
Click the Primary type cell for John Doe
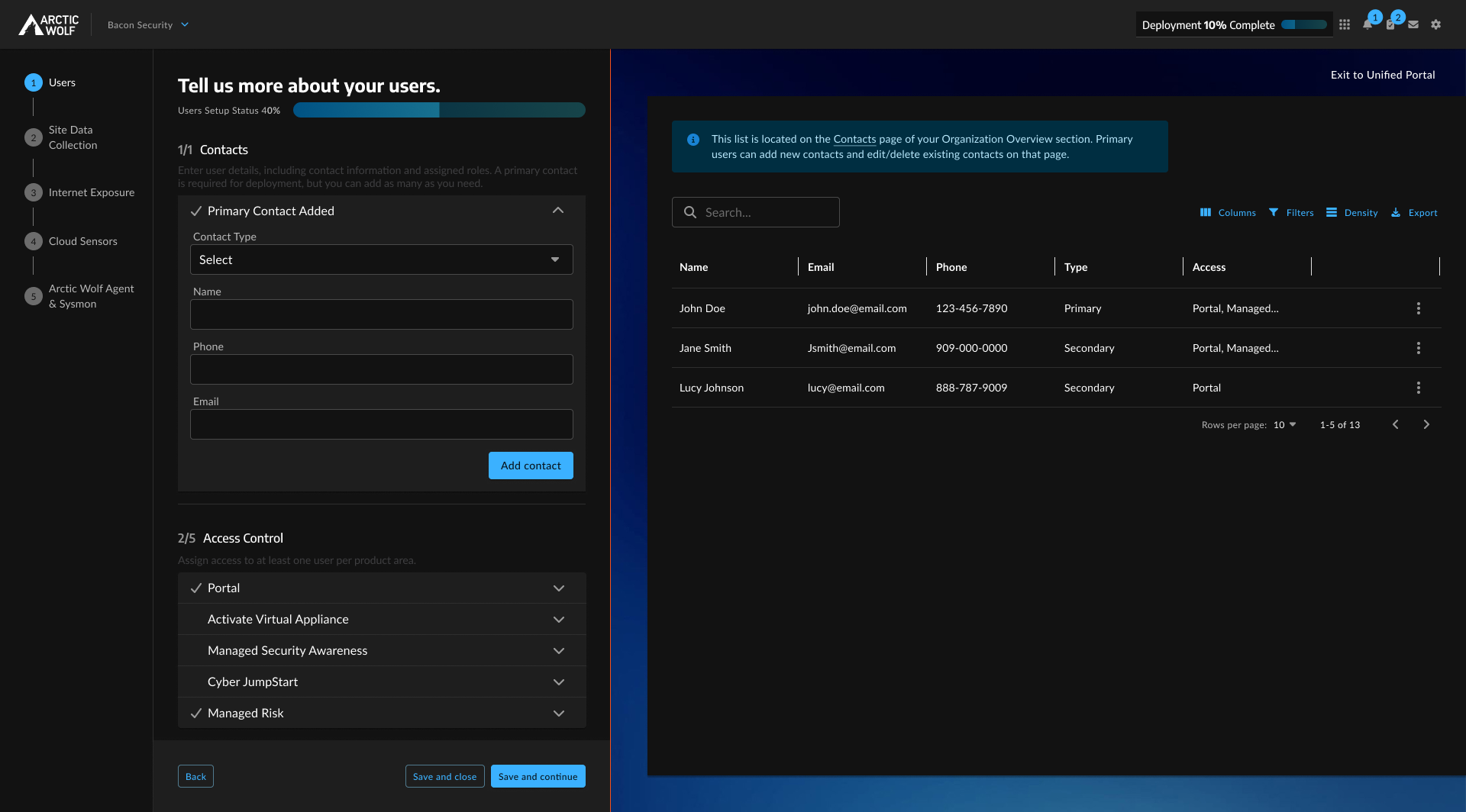coord(1083,308)
